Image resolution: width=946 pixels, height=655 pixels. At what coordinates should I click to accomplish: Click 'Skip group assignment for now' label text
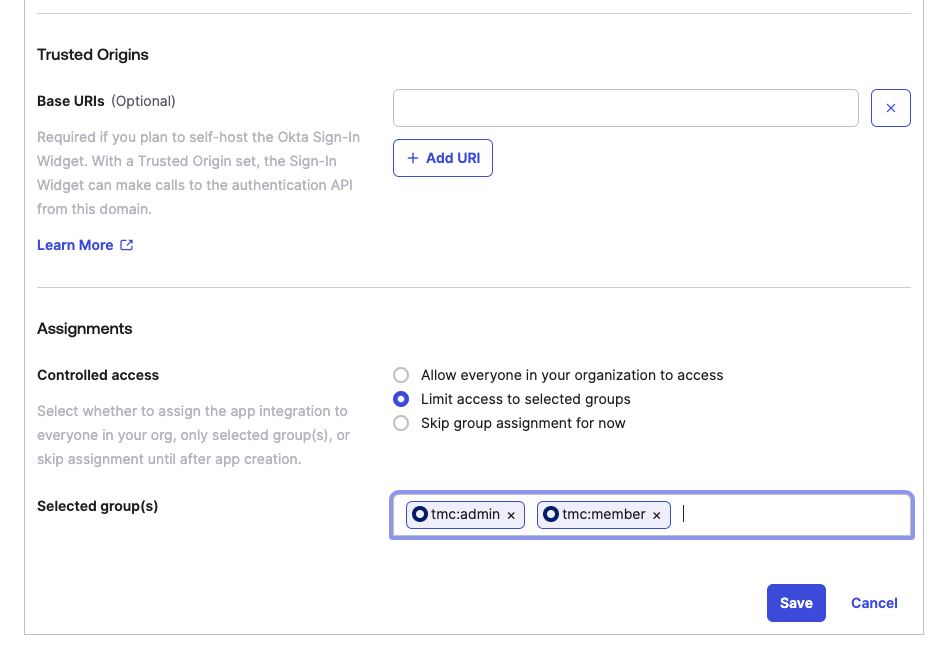click(x=523, y=423)
